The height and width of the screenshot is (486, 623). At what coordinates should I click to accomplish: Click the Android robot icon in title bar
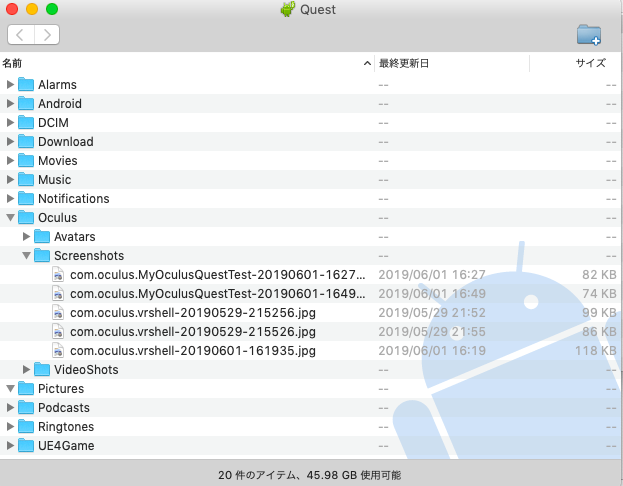pyautogui.click(x=288, y=9)
